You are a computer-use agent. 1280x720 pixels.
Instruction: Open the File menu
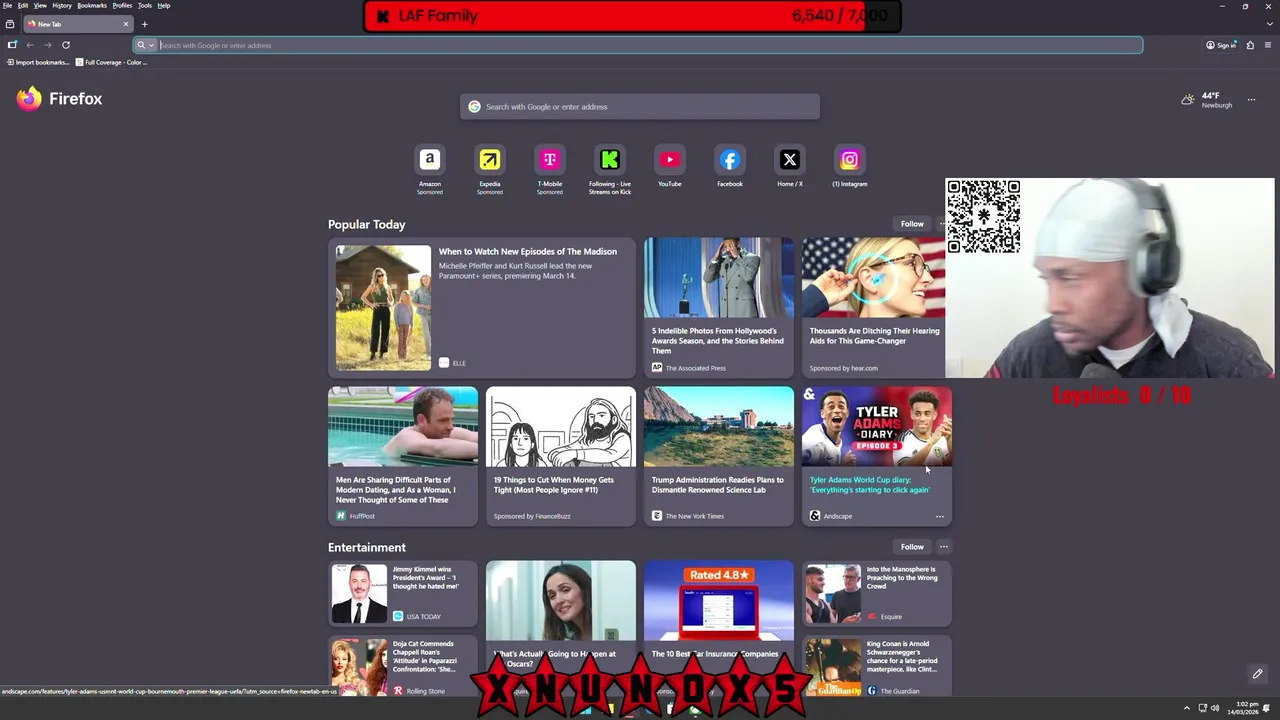(x=7, y=5)
